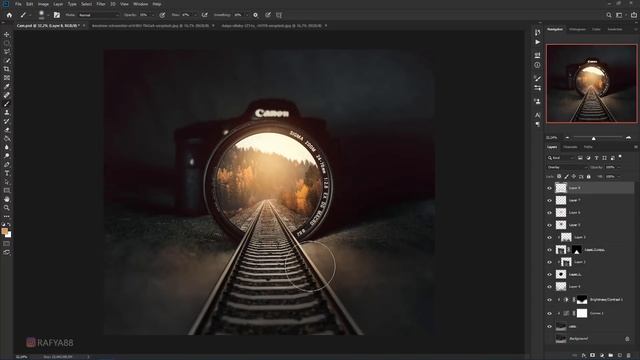Open the Actions panel play icon
The image size is (640, 360).
click(538, 42)
